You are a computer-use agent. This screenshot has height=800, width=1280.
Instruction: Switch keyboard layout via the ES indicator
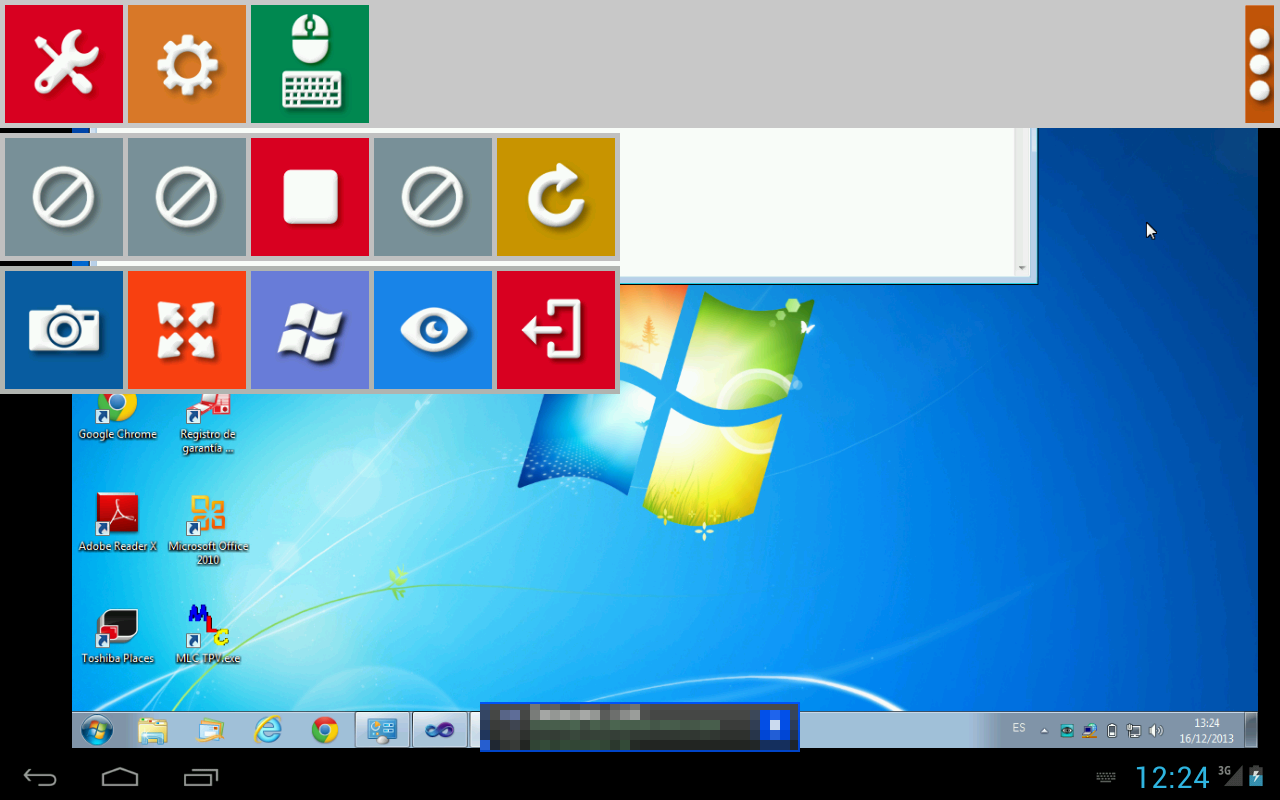coord(1018,729)
